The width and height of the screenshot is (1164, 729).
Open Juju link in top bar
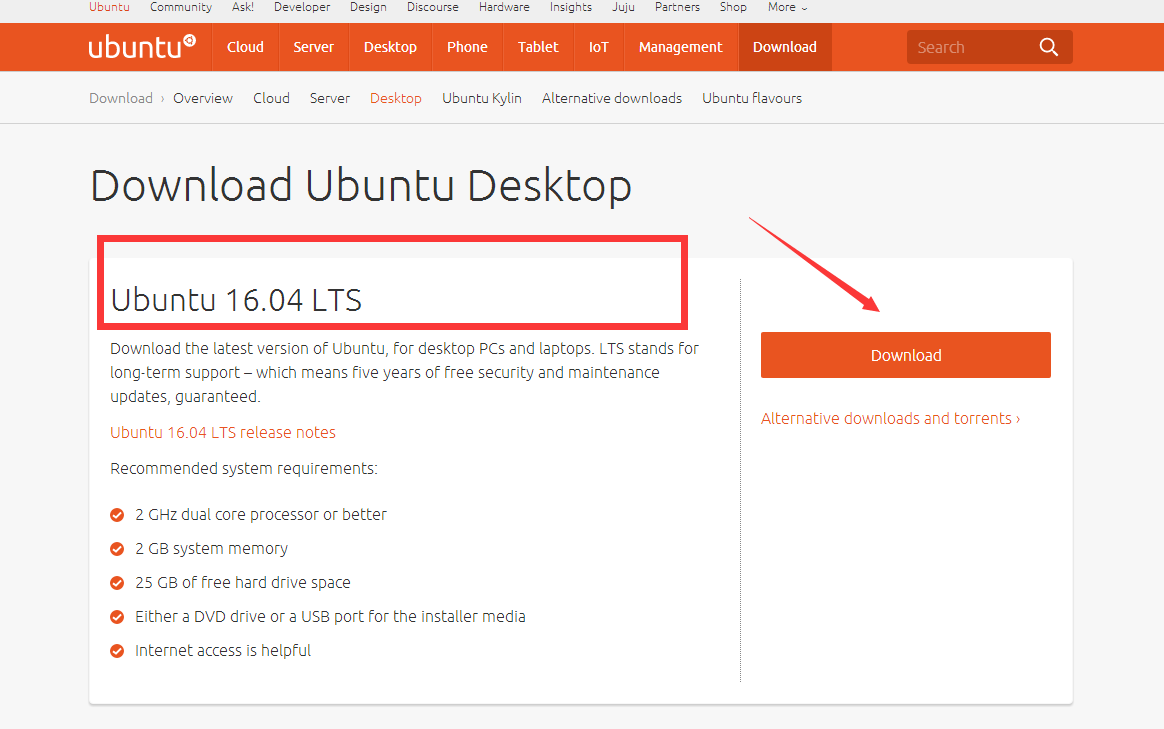[x=624, y=7]
